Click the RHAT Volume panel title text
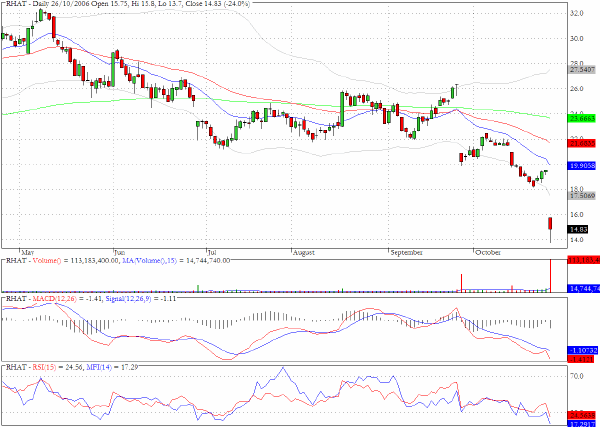600x427 pixels. [x=117, y=261]
